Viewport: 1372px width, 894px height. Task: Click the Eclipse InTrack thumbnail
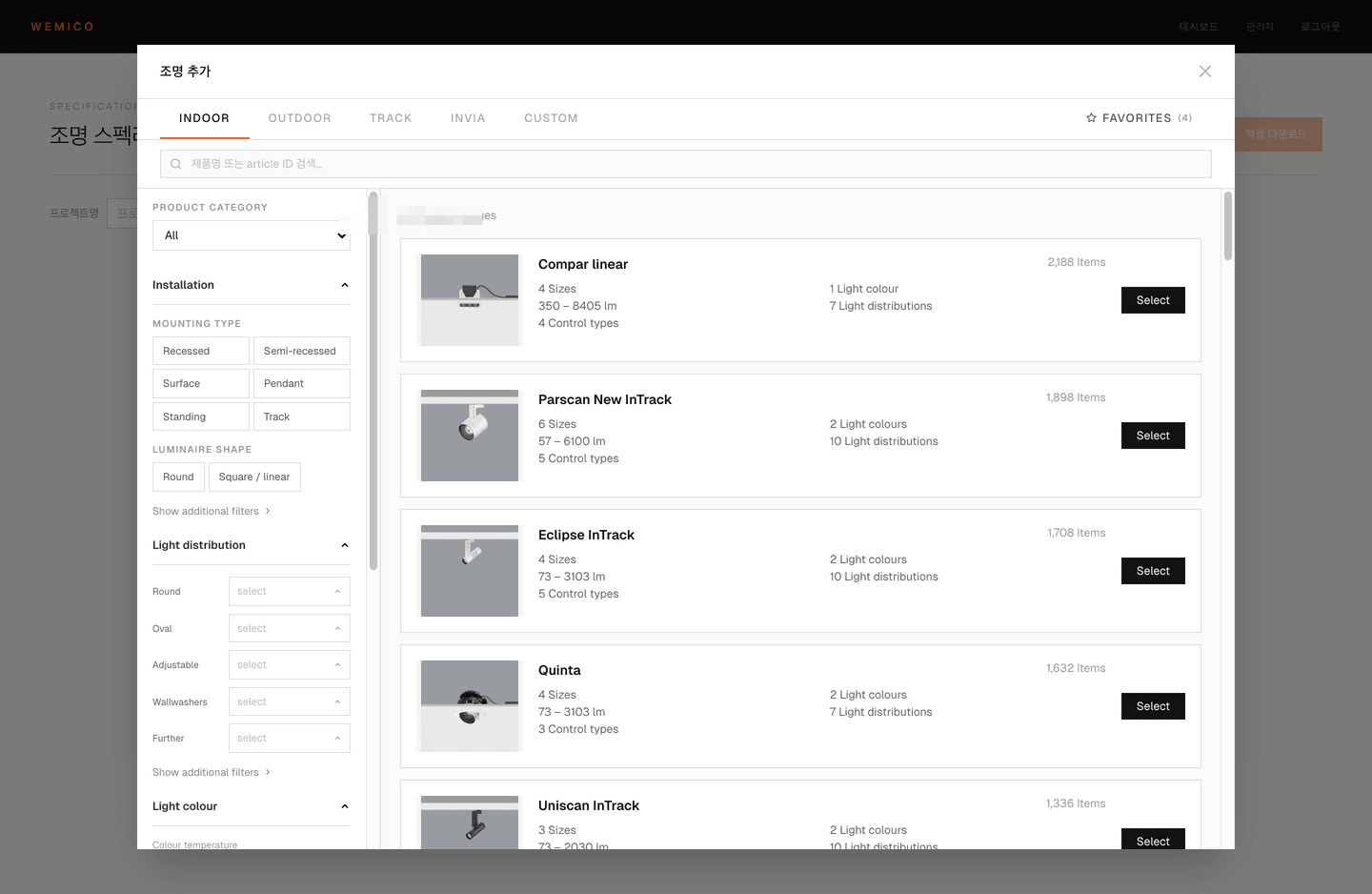(x=470, y=571)
